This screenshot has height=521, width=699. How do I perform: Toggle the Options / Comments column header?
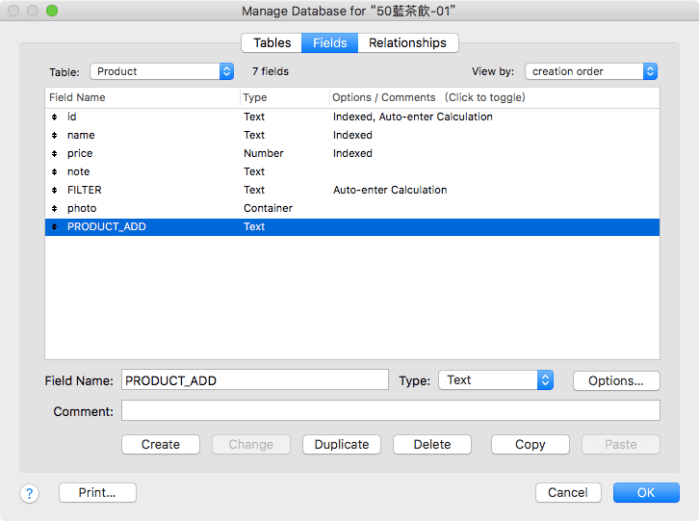pos(429,98)
